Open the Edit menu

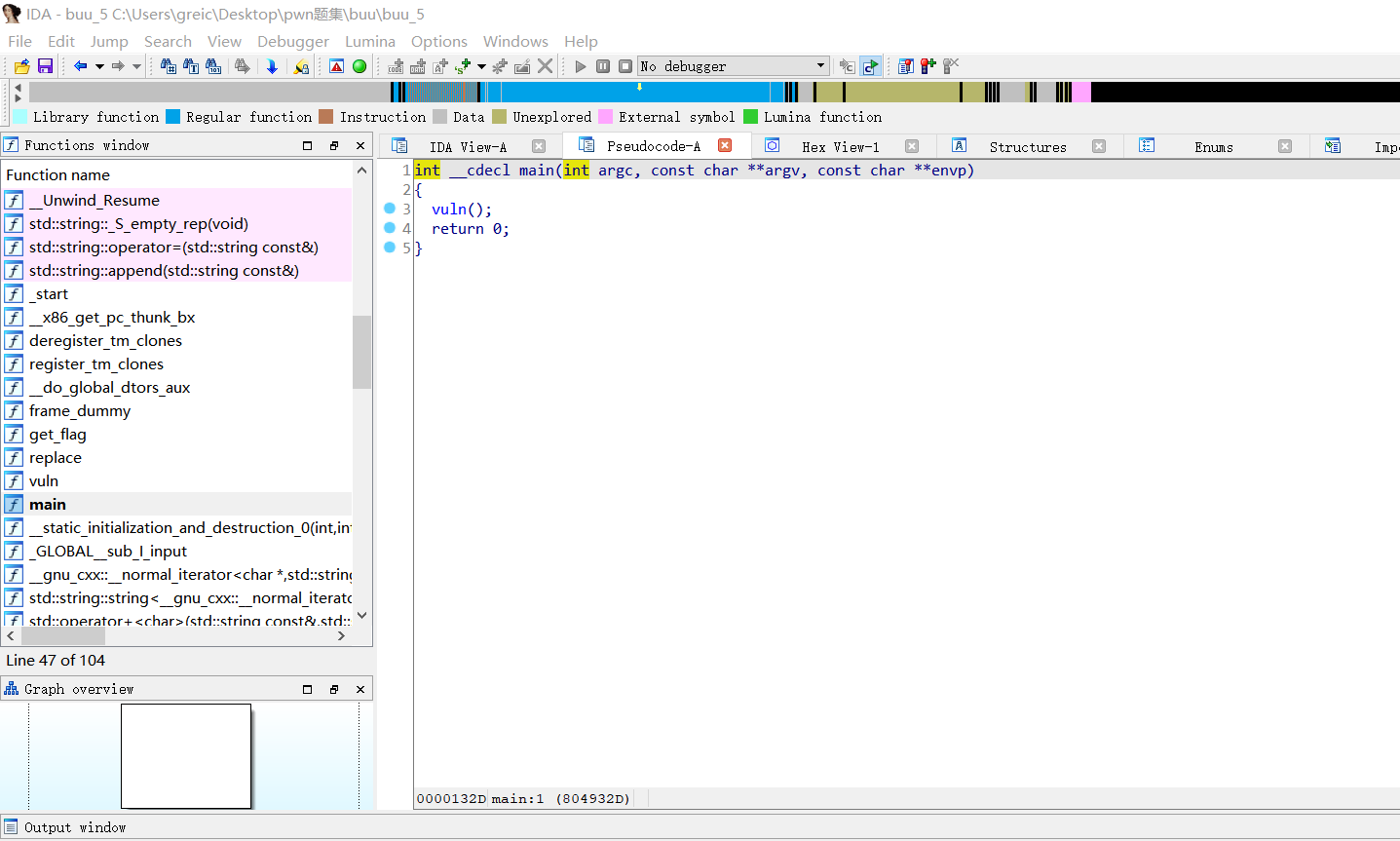click(61, 41)
